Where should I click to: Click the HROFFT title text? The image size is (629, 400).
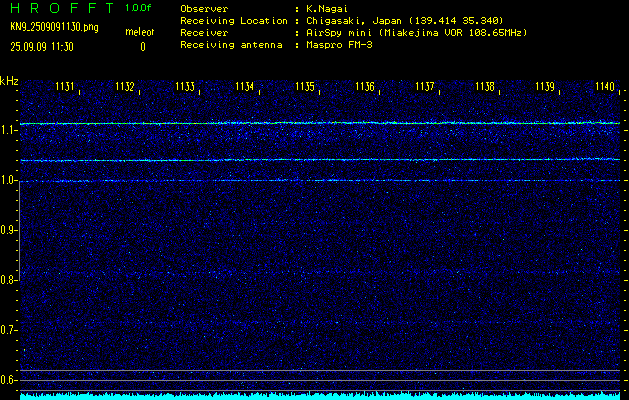62,8
